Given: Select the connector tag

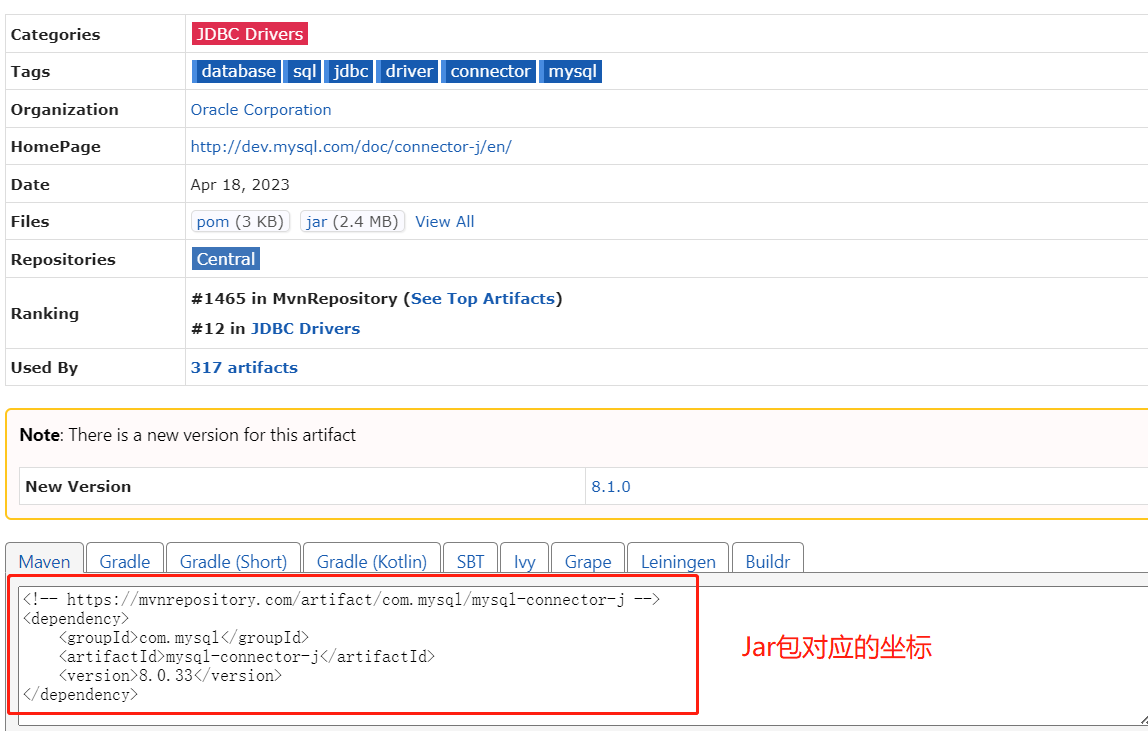Looking at the screenshot, I should [489, 71].
